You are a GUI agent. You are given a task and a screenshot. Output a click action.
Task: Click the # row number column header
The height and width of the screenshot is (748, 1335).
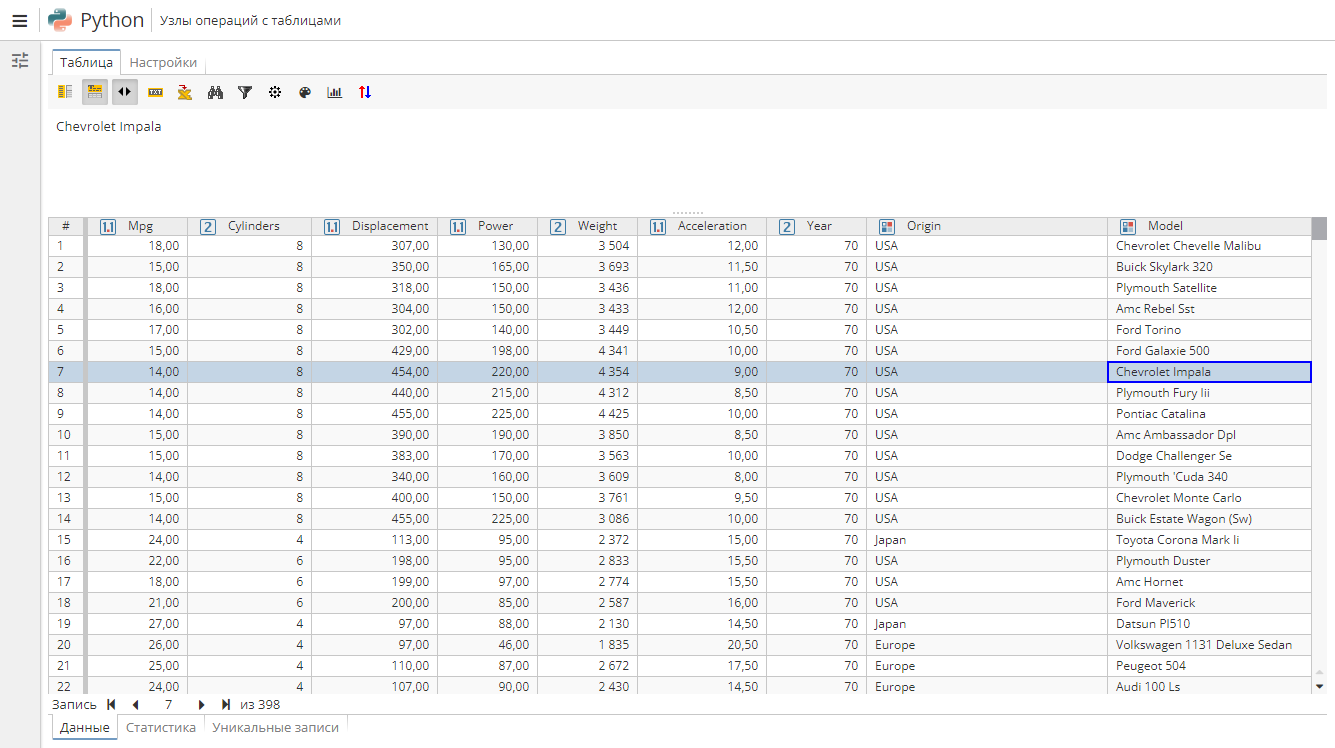pos(66,226)
